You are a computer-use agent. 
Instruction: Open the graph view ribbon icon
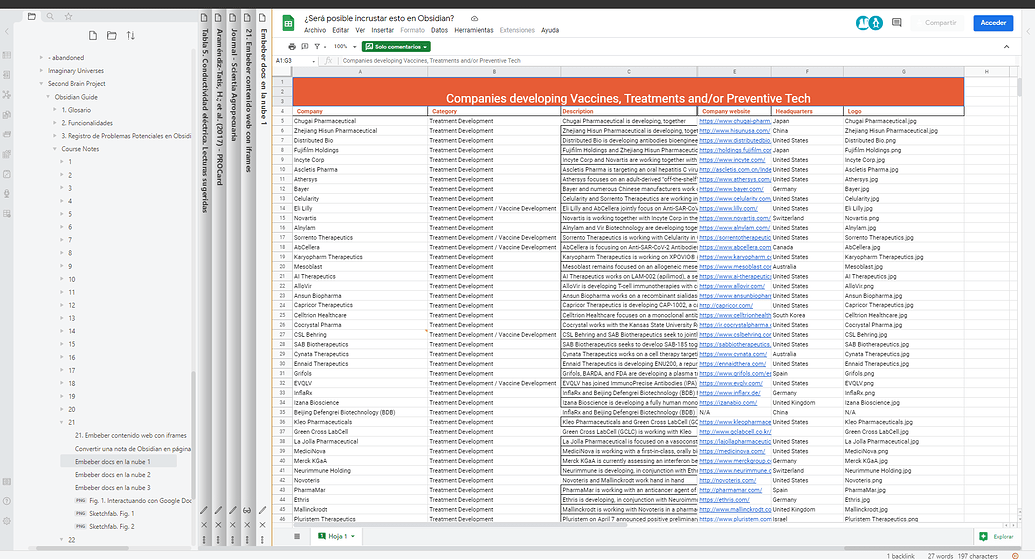pyautogui.click(x=7, y=94)
